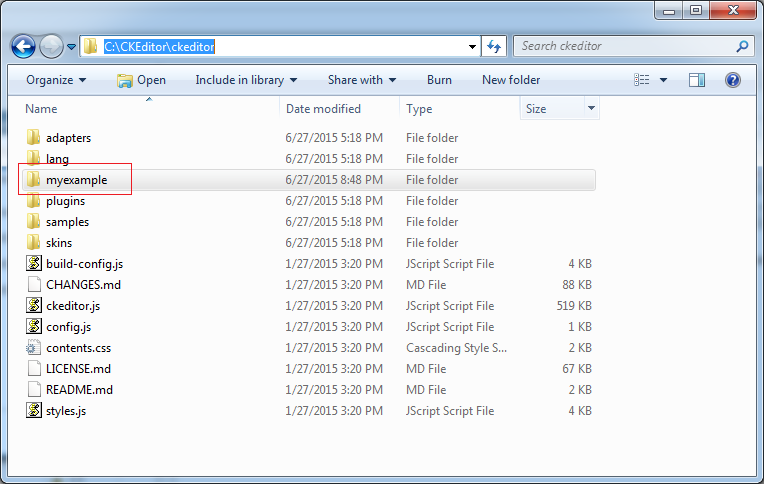Image resolution: width=764 pixels, height=484 pixels.
Task: Open Help with the question mark icon
Action: (x=732, y=80)
